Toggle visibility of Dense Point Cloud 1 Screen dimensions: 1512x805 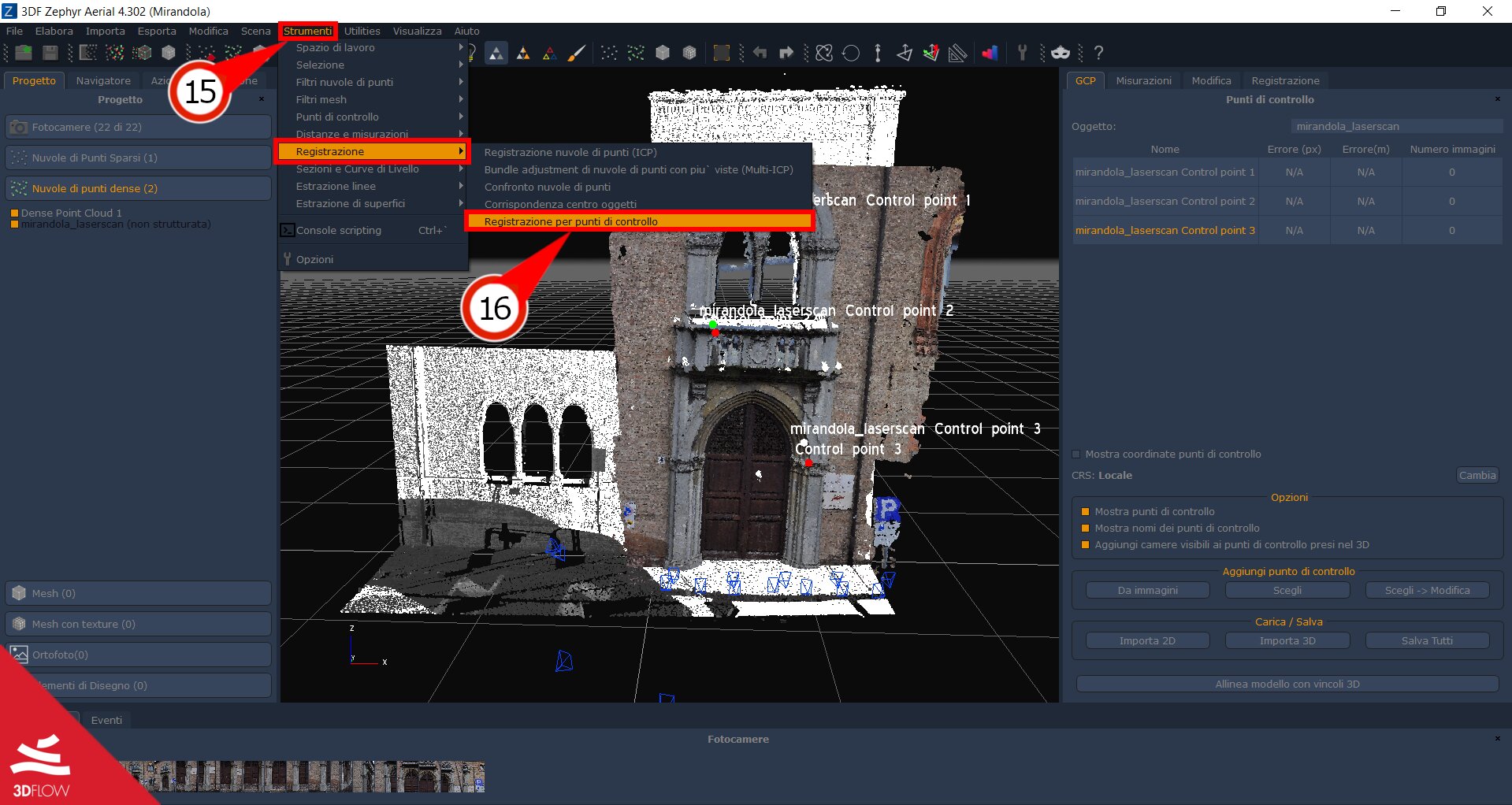click(x=14, y=213)
